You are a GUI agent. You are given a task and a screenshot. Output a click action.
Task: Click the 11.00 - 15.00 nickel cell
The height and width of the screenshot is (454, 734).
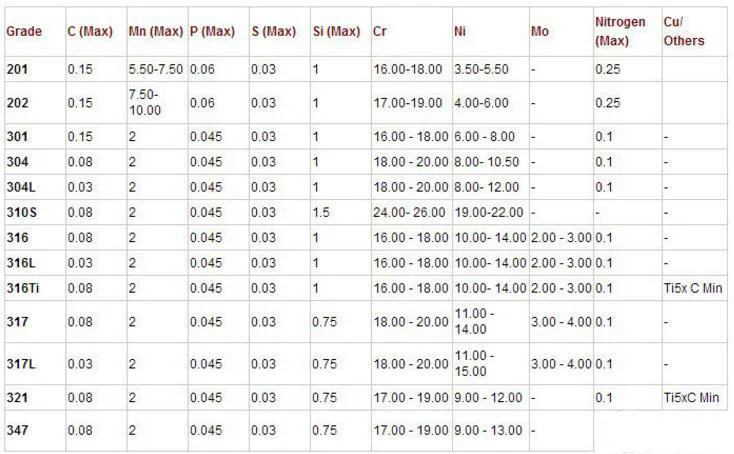[x=475, y=363]
